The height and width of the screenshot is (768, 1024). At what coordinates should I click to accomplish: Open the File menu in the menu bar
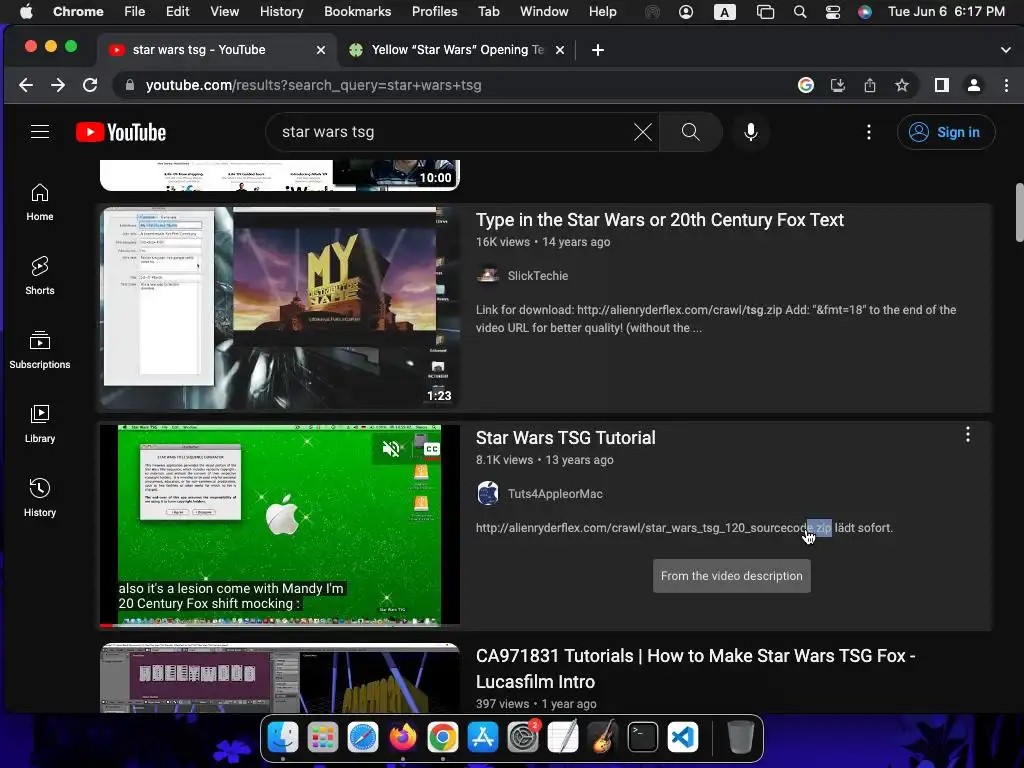135,11
